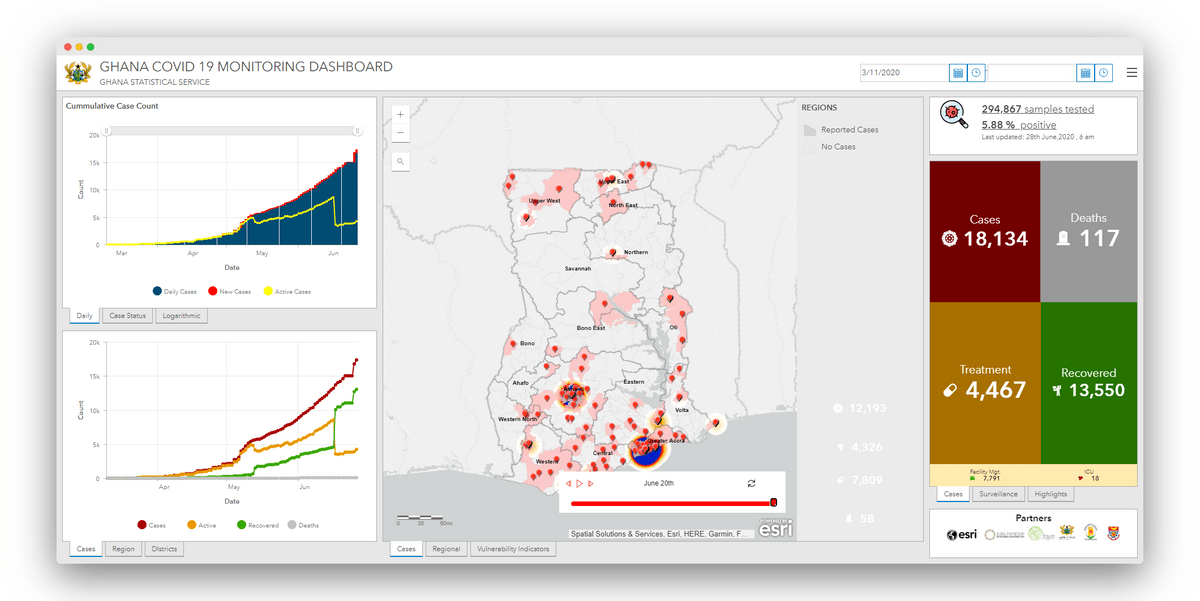The image size is (1200, 601).
Task: Open time picker for the start date
Action: pyautogui.click(x=976, y=73)
